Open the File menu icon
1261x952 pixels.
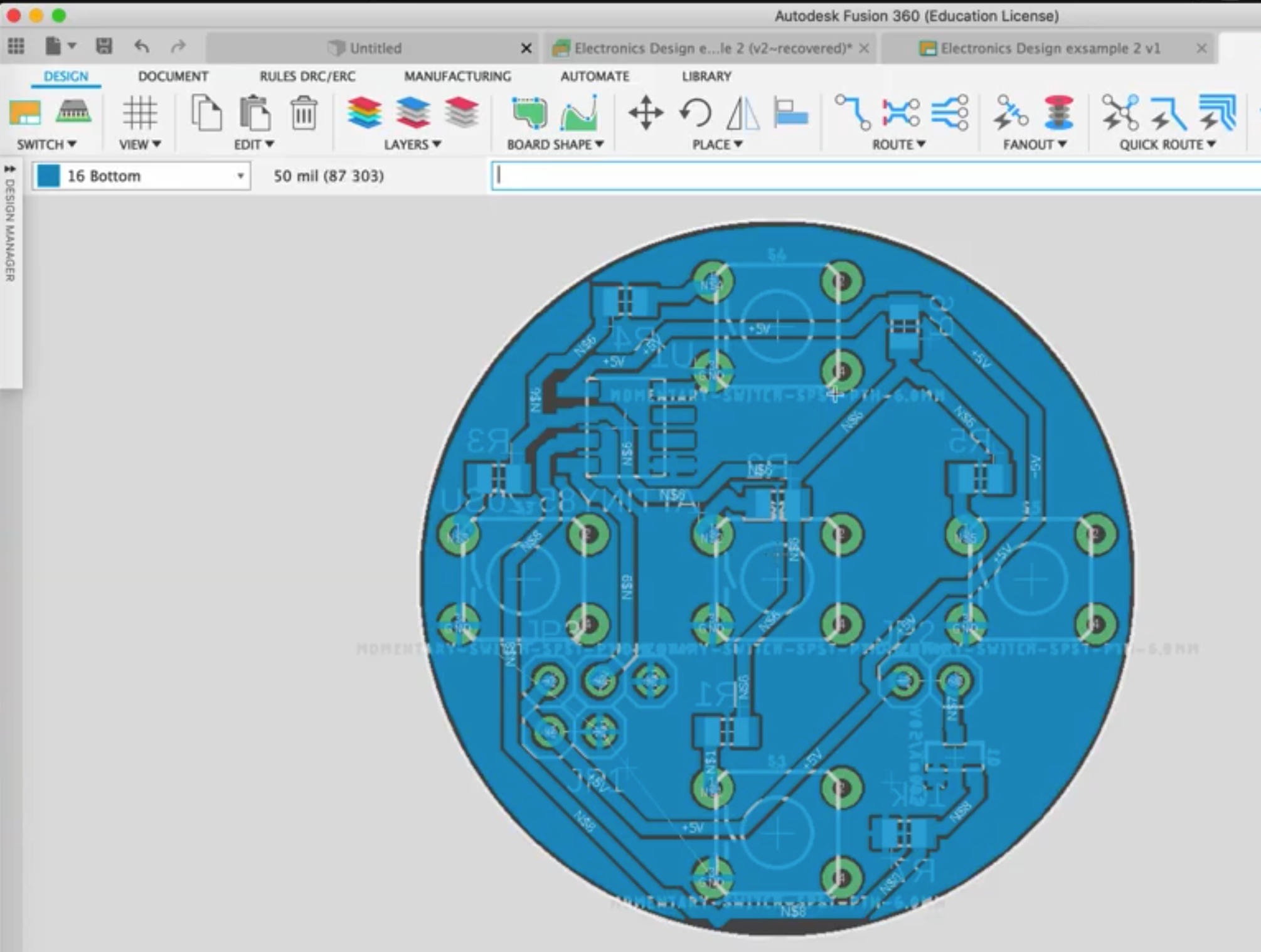(x=53, y=46)
